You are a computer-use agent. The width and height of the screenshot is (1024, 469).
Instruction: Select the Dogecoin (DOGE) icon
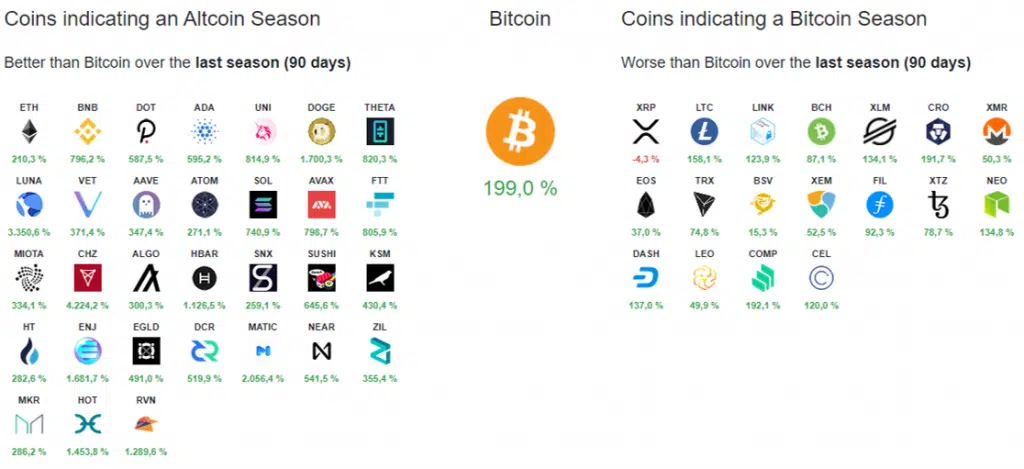321,132
